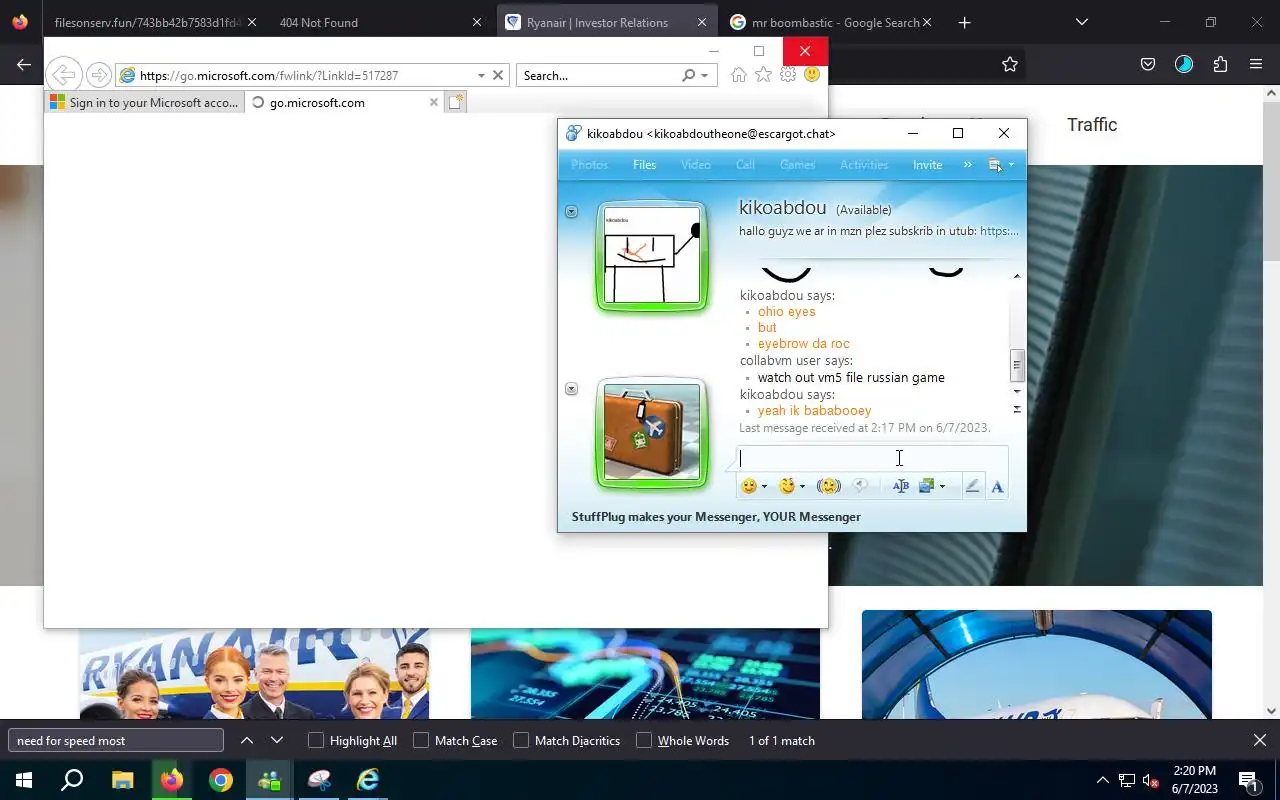
Task: Open the background dropdown arrow
Action: 942,487
